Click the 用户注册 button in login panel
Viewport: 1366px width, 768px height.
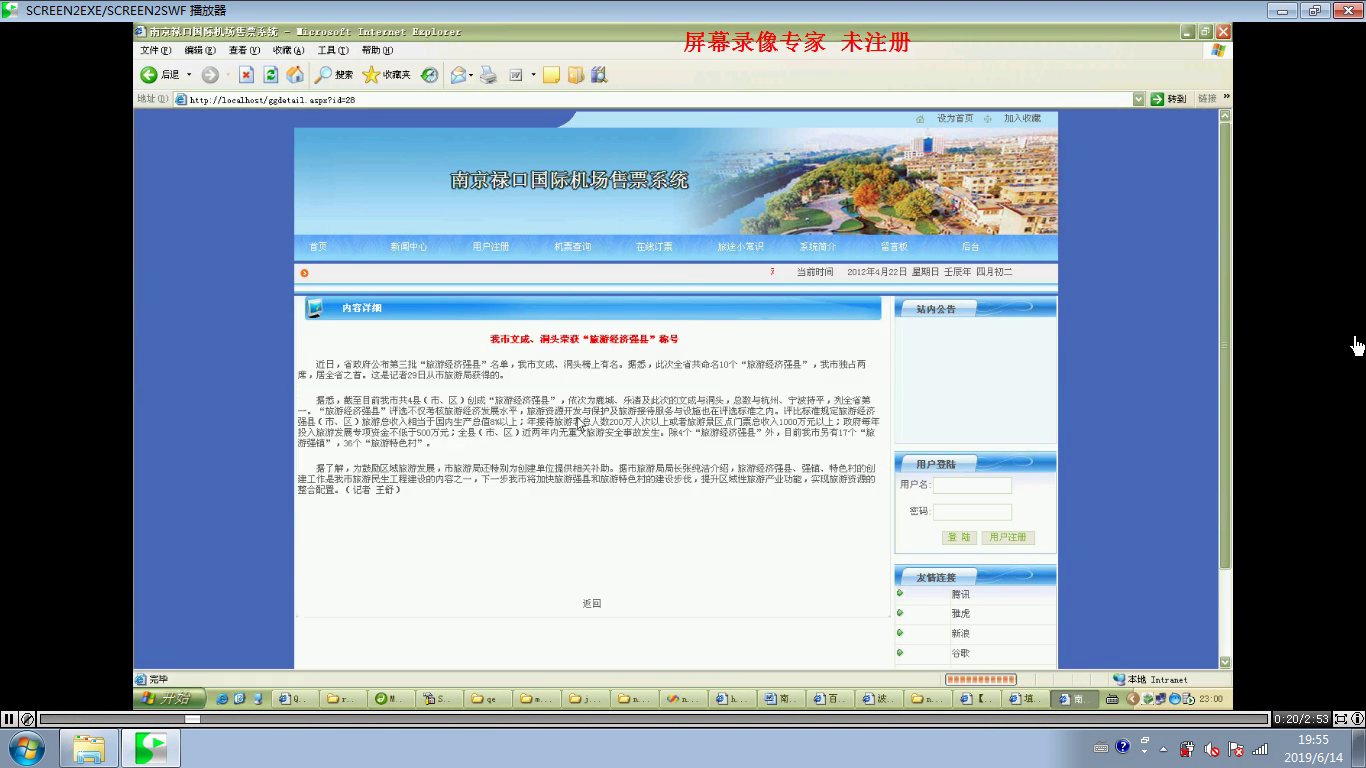click(1007, 538)
